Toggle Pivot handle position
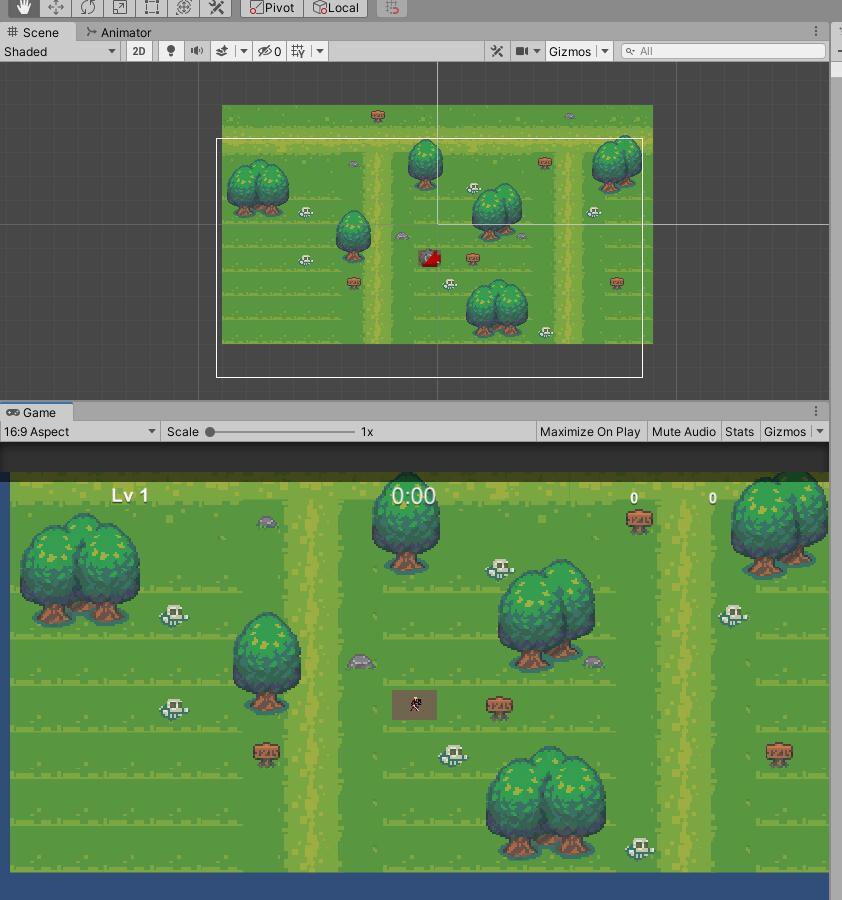The image size is (842, 900). [272, 7]
